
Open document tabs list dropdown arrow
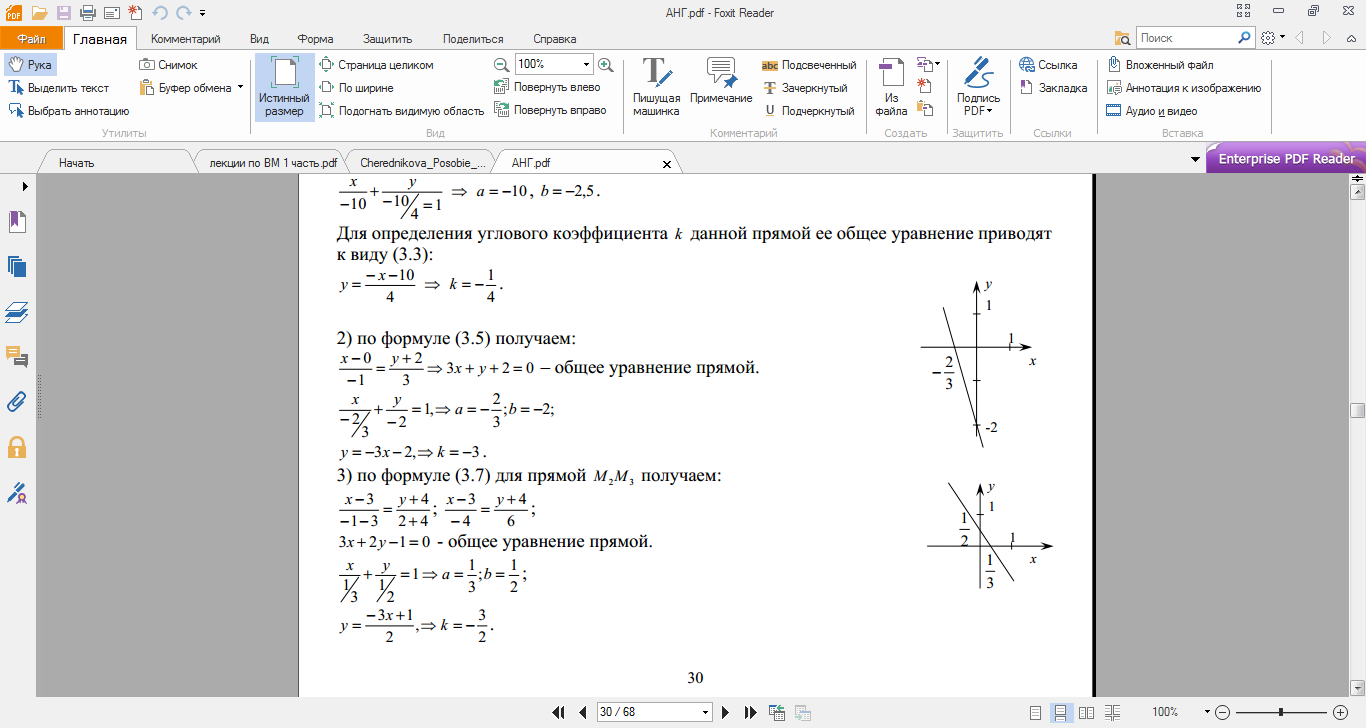1195,160
